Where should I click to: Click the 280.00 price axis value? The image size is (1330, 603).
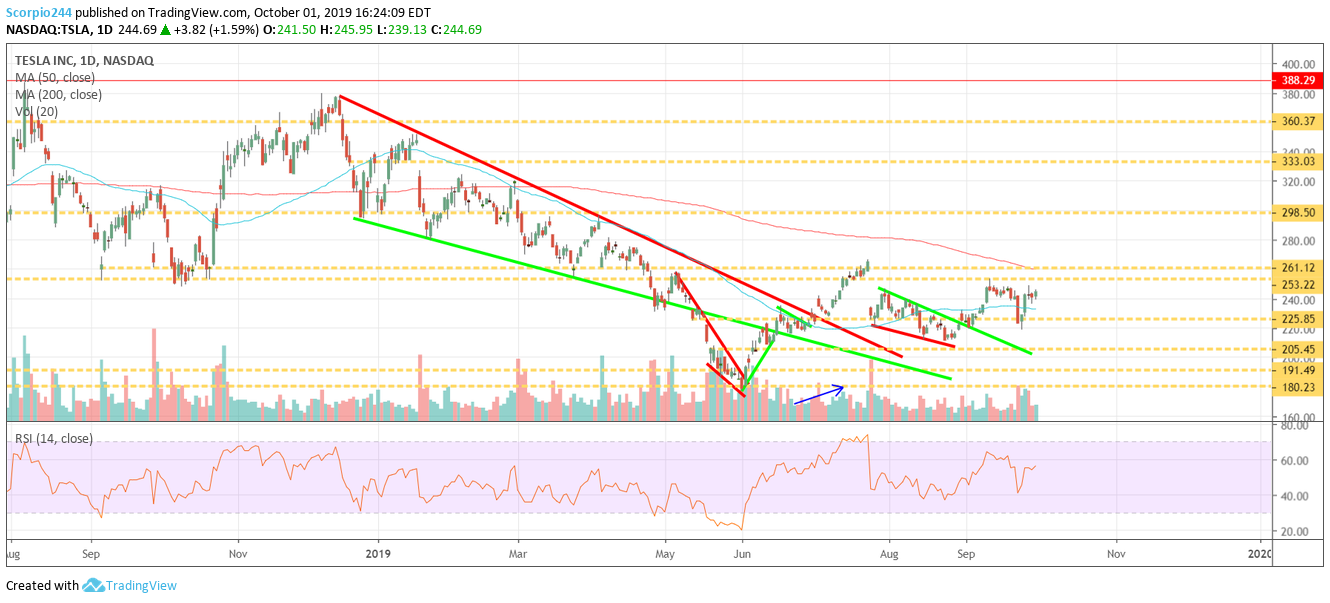pos(1299,240)
